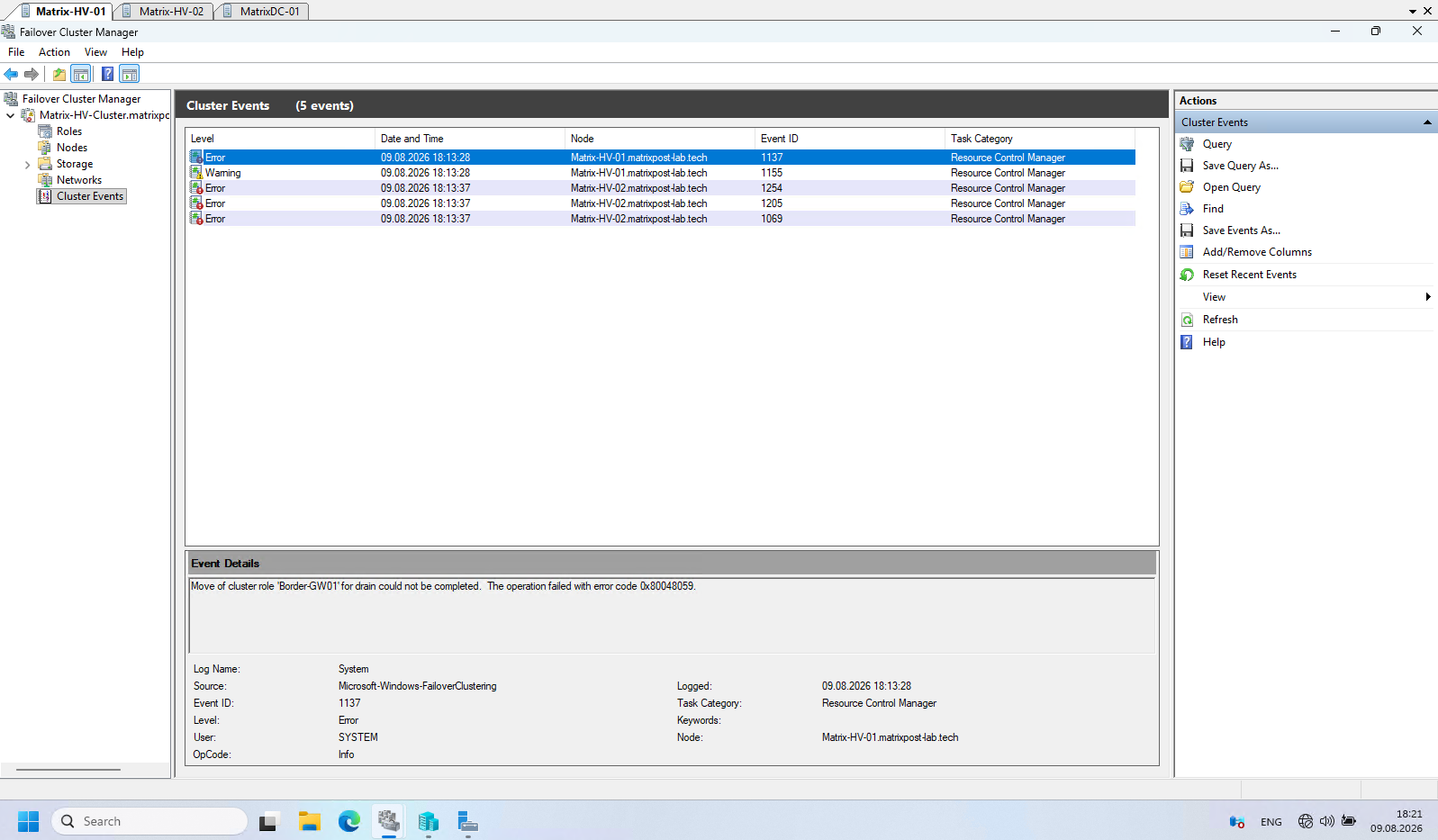The height and width of the screenshot is (840, 1438).
Task: Select the Matrix-HV-01 tab
Action: point(70,12)
